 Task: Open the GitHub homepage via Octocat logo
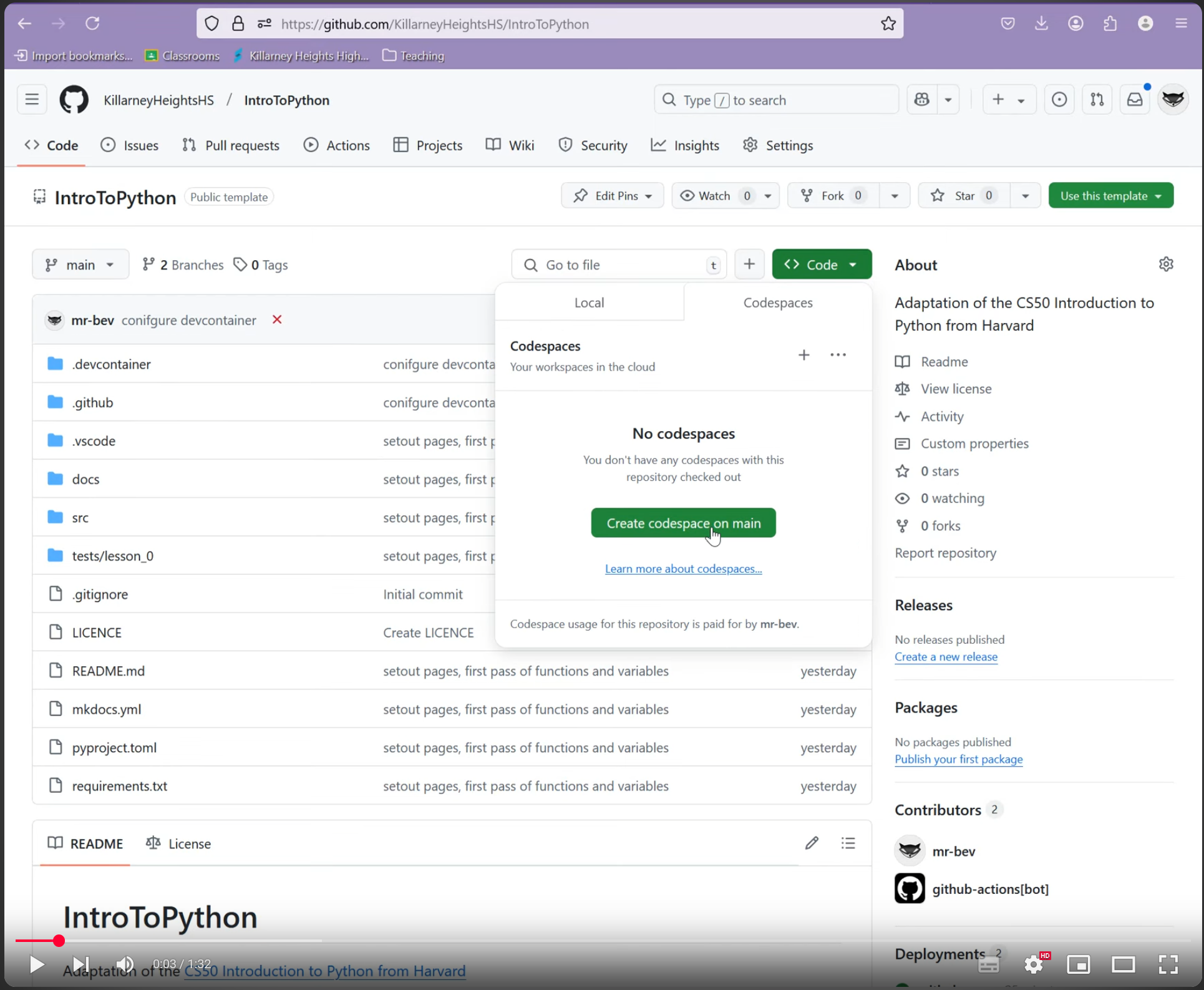(74, 100)
